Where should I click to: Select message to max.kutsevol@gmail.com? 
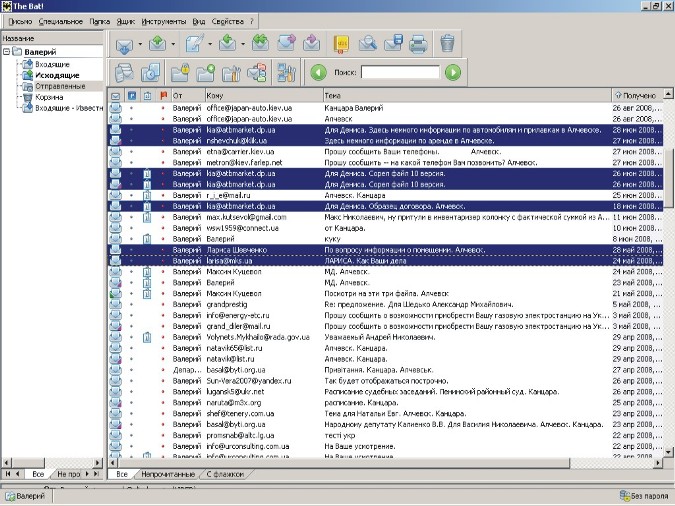pos(385,217)
